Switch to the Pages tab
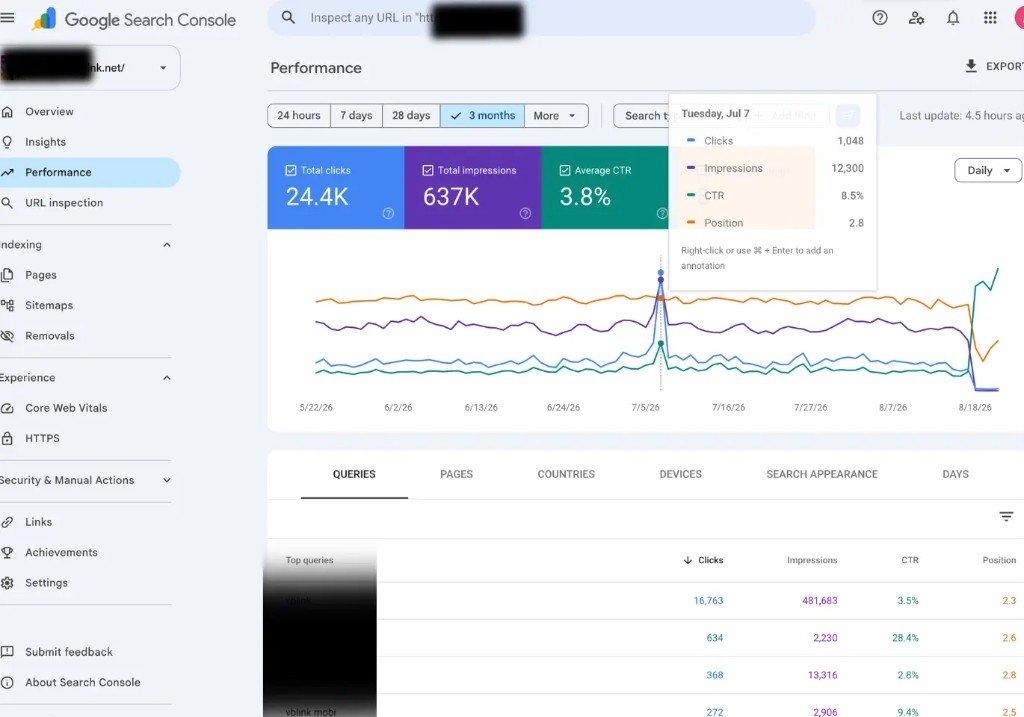This screenshot has width=1024, height=717. [456, 474]
